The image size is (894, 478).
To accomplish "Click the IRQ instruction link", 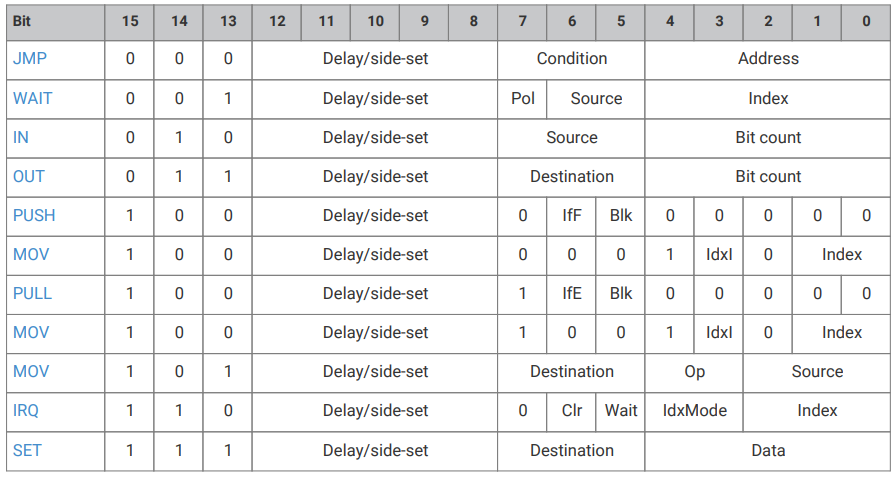I will 26,410.
